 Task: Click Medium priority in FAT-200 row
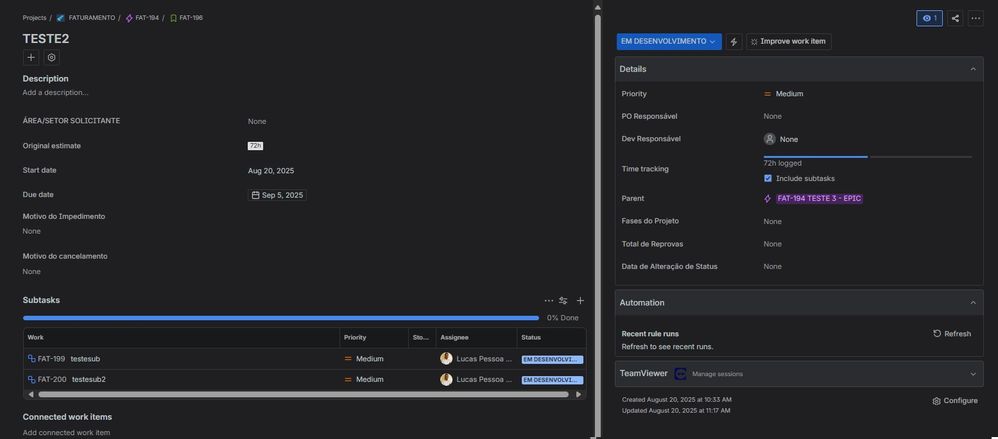click(364, 379)
